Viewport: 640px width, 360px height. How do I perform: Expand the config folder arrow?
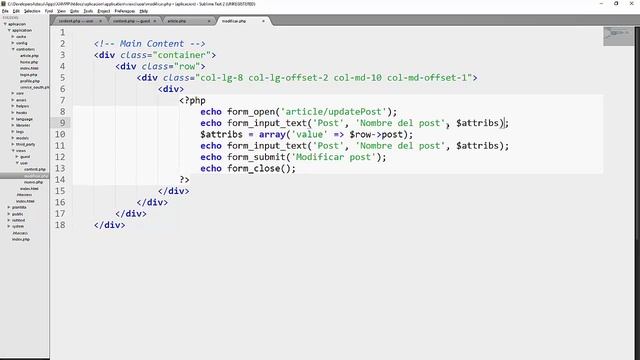[13, 43]
